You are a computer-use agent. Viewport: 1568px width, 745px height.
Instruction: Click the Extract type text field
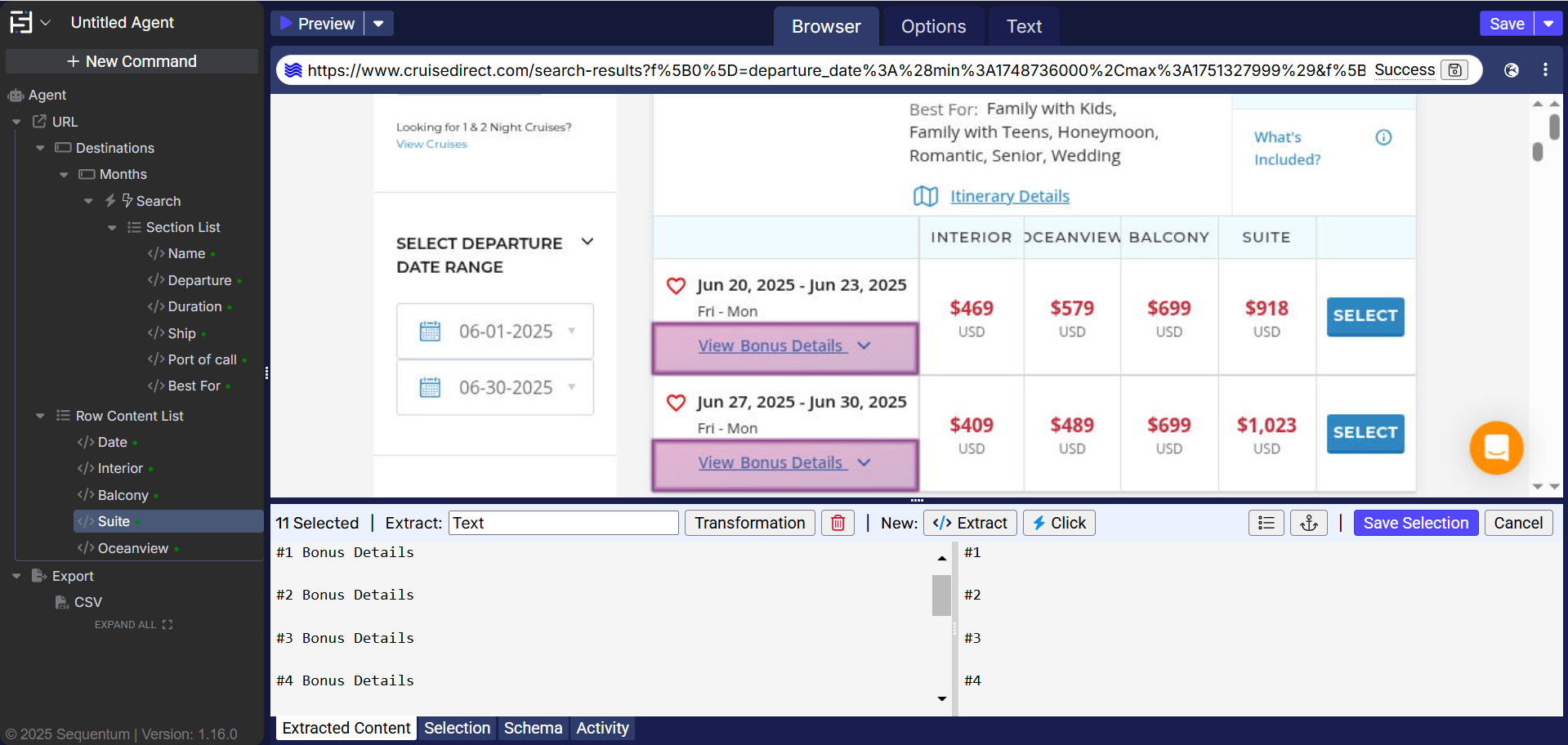click(x=563, y=523)
